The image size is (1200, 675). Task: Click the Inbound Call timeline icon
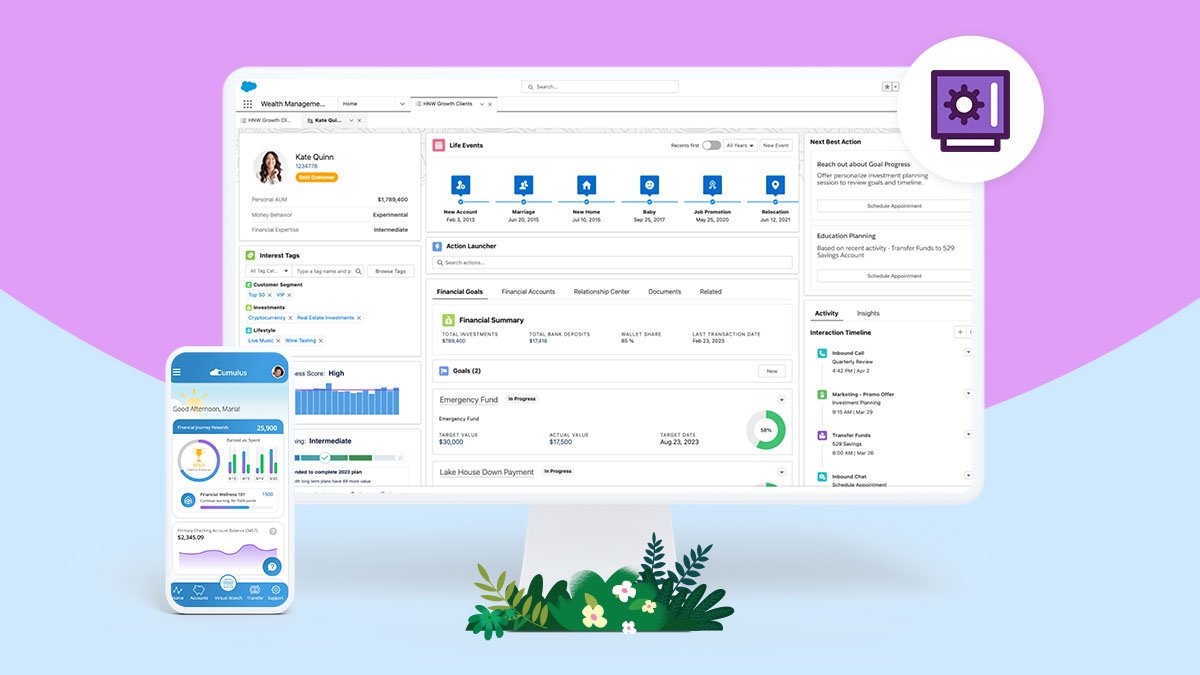(822, 353)
